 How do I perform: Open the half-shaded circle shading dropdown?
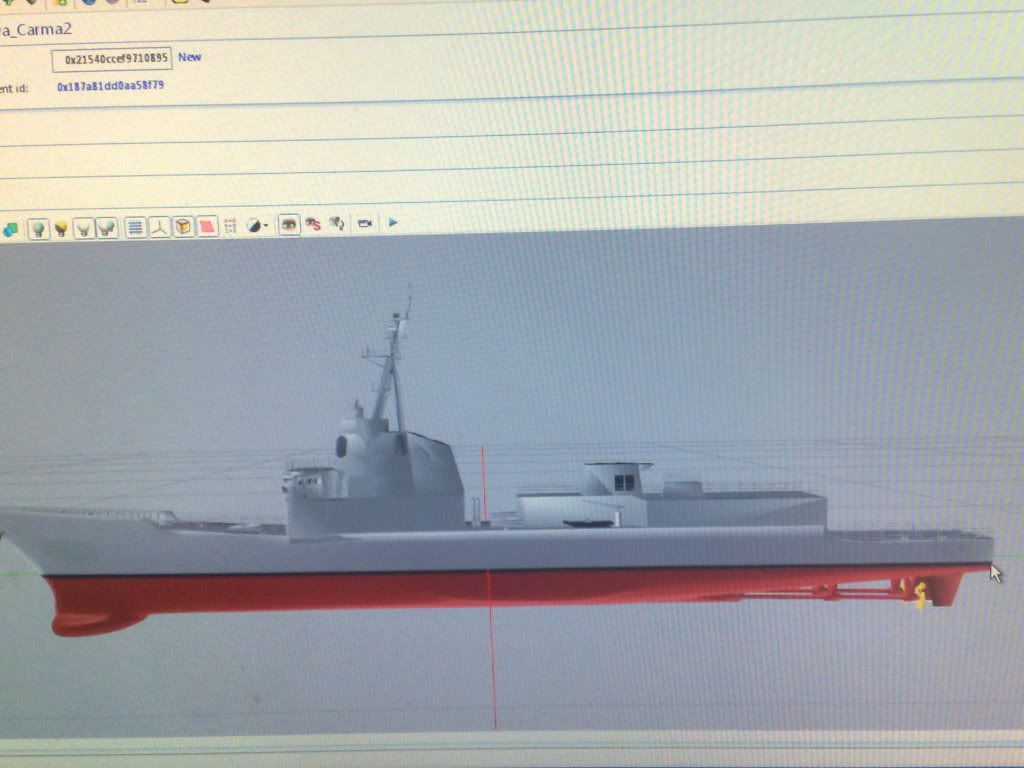257,226
